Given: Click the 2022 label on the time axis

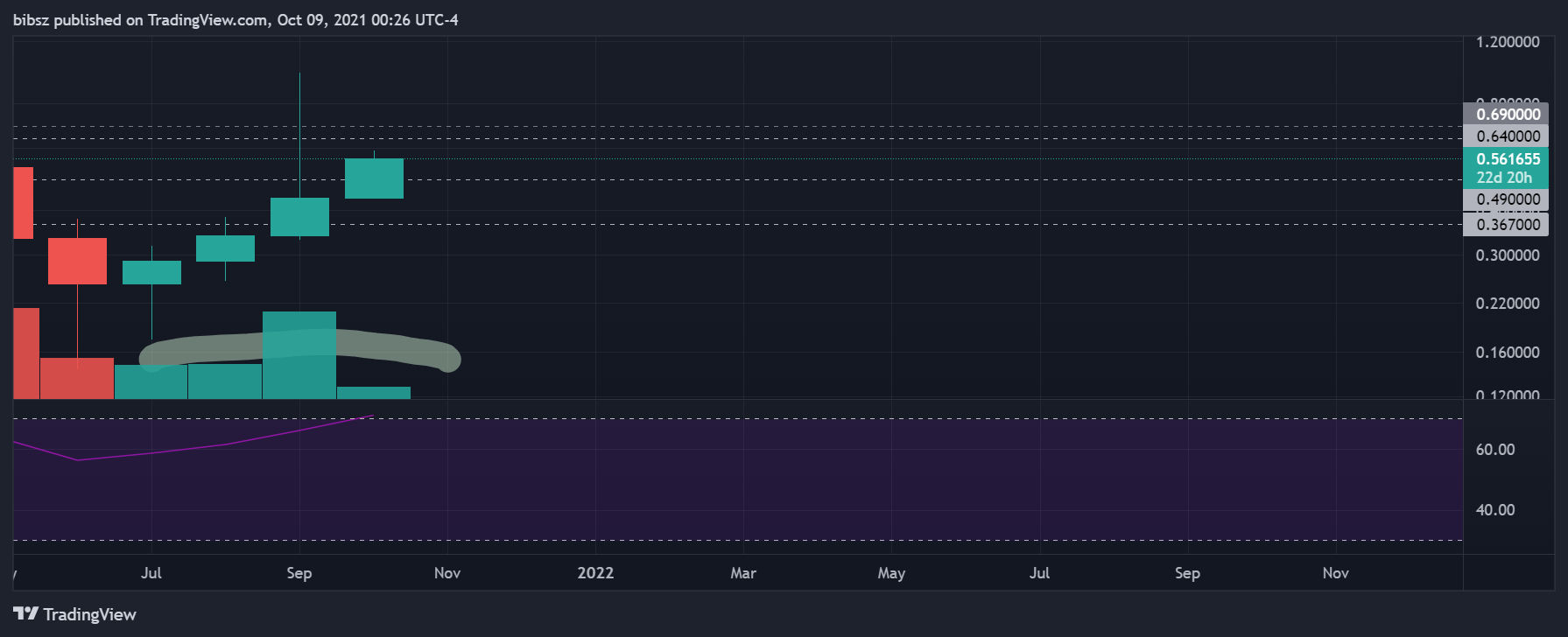Looking at the screenshot, I should point(595,573).
